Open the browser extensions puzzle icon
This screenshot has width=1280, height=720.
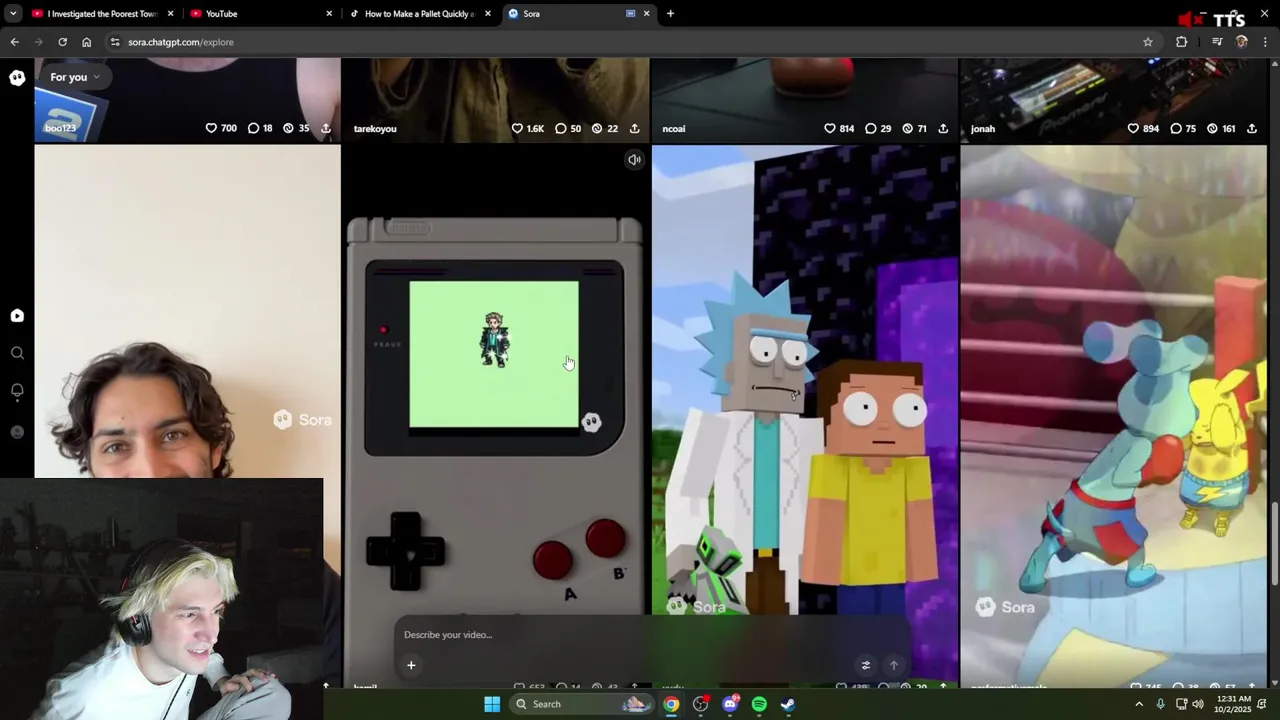[x=1182, y=42]
